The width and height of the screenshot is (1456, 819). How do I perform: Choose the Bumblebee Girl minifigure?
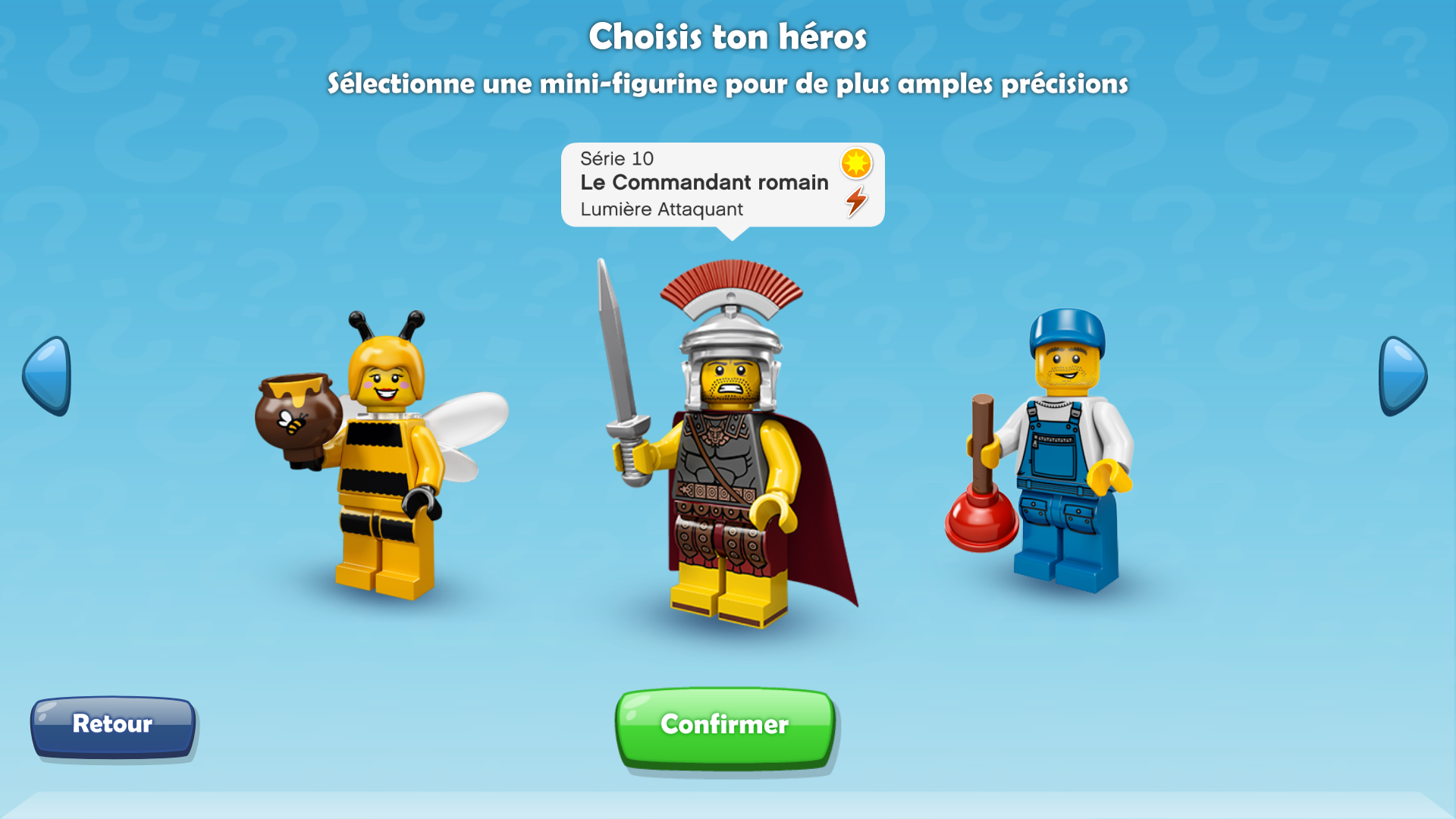coord(383,455)
